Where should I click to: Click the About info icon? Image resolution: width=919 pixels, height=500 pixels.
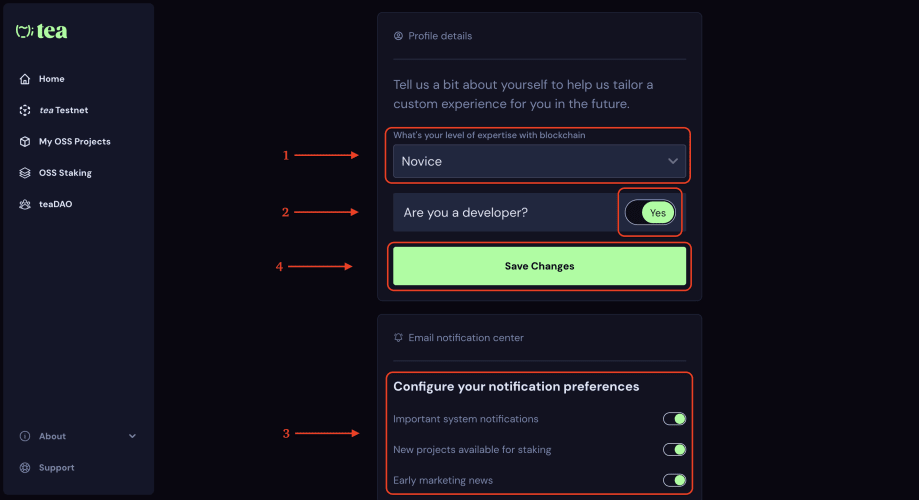[x=25, y=436]
